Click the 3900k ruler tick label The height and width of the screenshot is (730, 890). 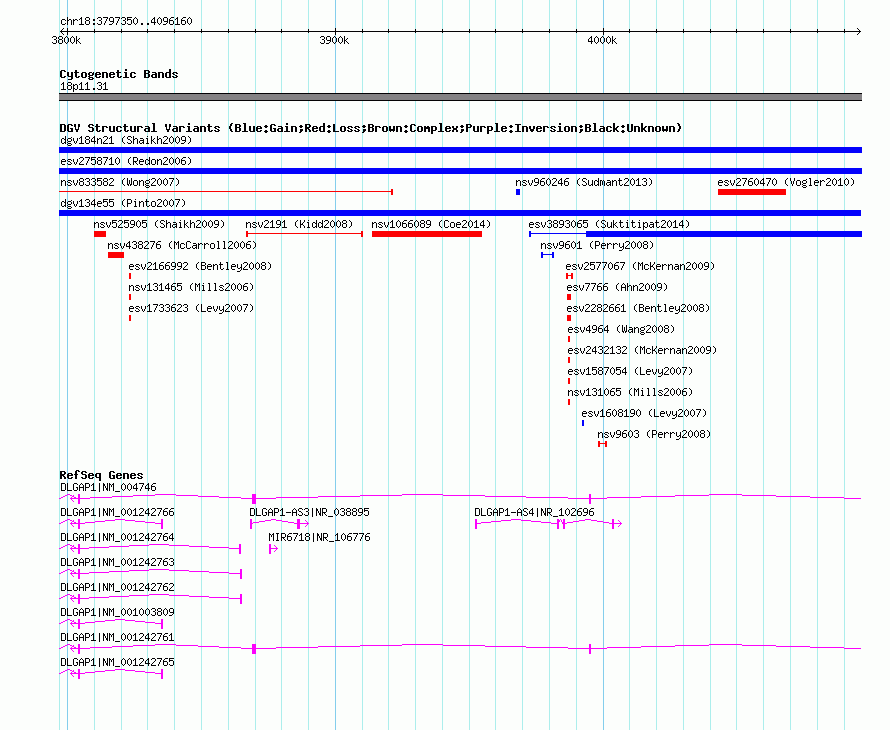click(x=334, y=40)
